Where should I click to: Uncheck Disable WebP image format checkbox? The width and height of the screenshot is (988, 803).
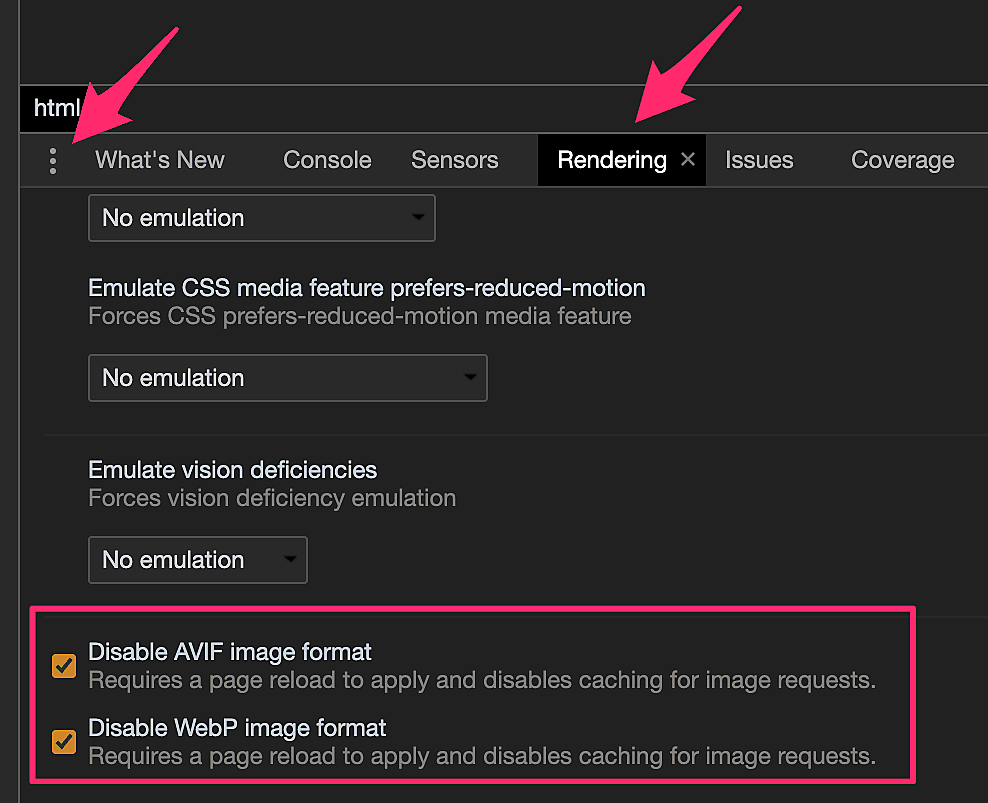64,741
